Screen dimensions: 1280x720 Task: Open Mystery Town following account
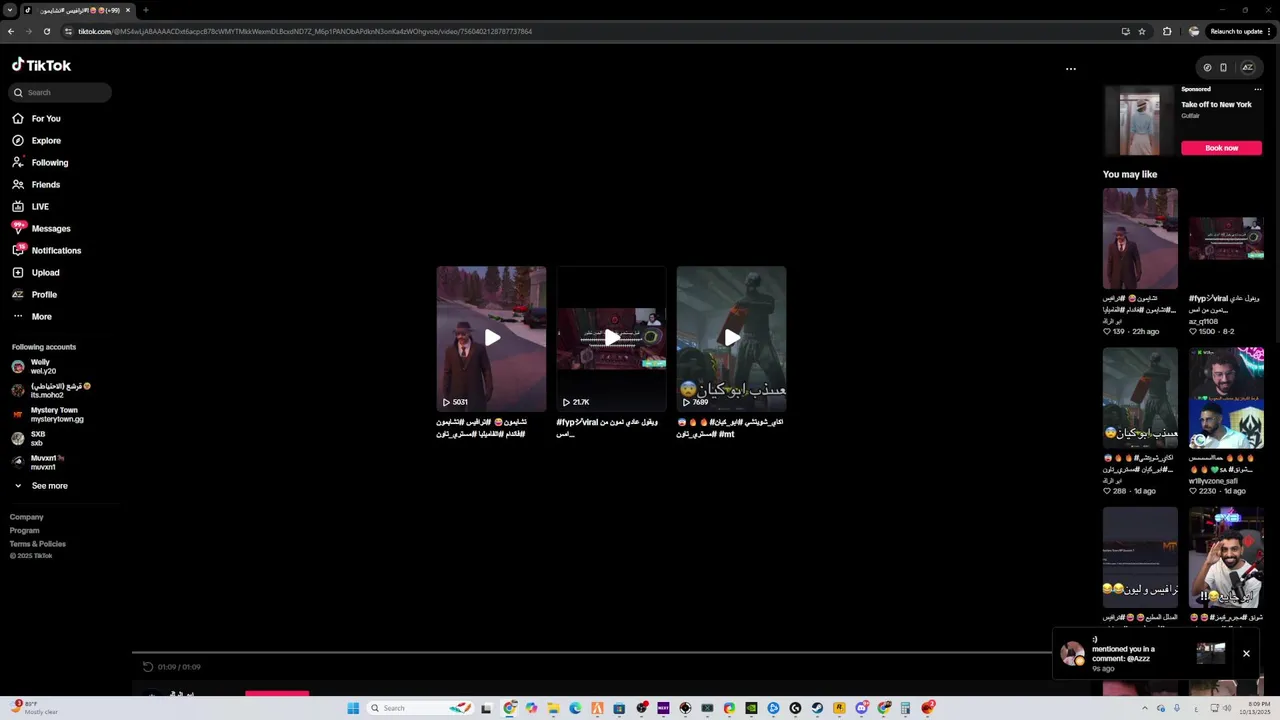48,415
